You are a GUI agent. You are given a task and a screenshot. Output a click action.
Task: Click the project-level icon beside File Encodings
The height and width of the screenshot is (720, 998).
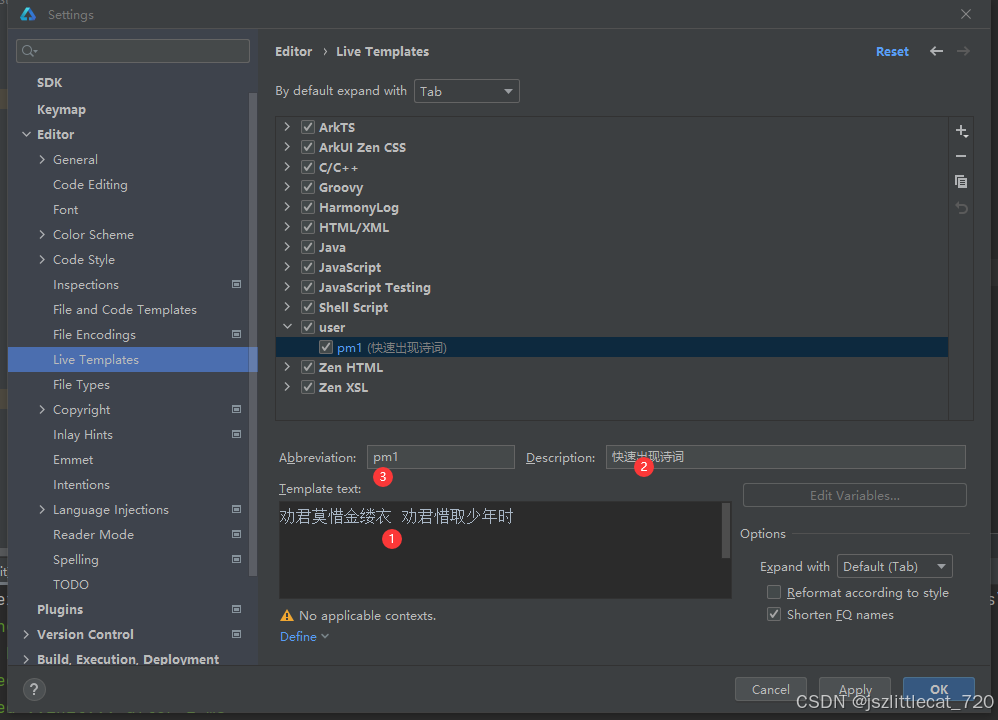click(237, 335)
